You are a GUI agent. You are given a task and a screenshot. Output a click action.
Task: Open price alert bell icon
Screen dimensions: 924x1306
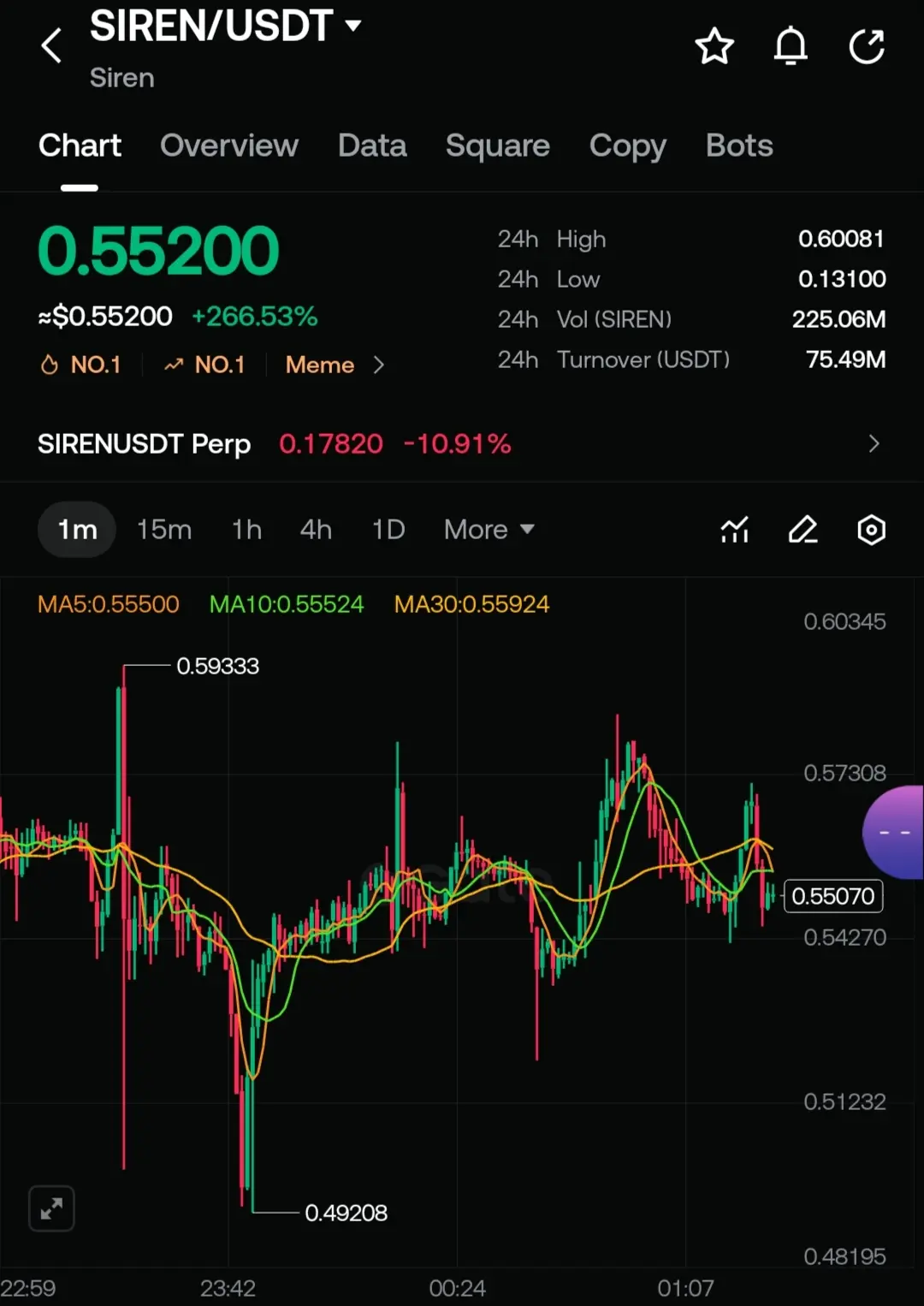pyautogui.click(x=791, y=46)
